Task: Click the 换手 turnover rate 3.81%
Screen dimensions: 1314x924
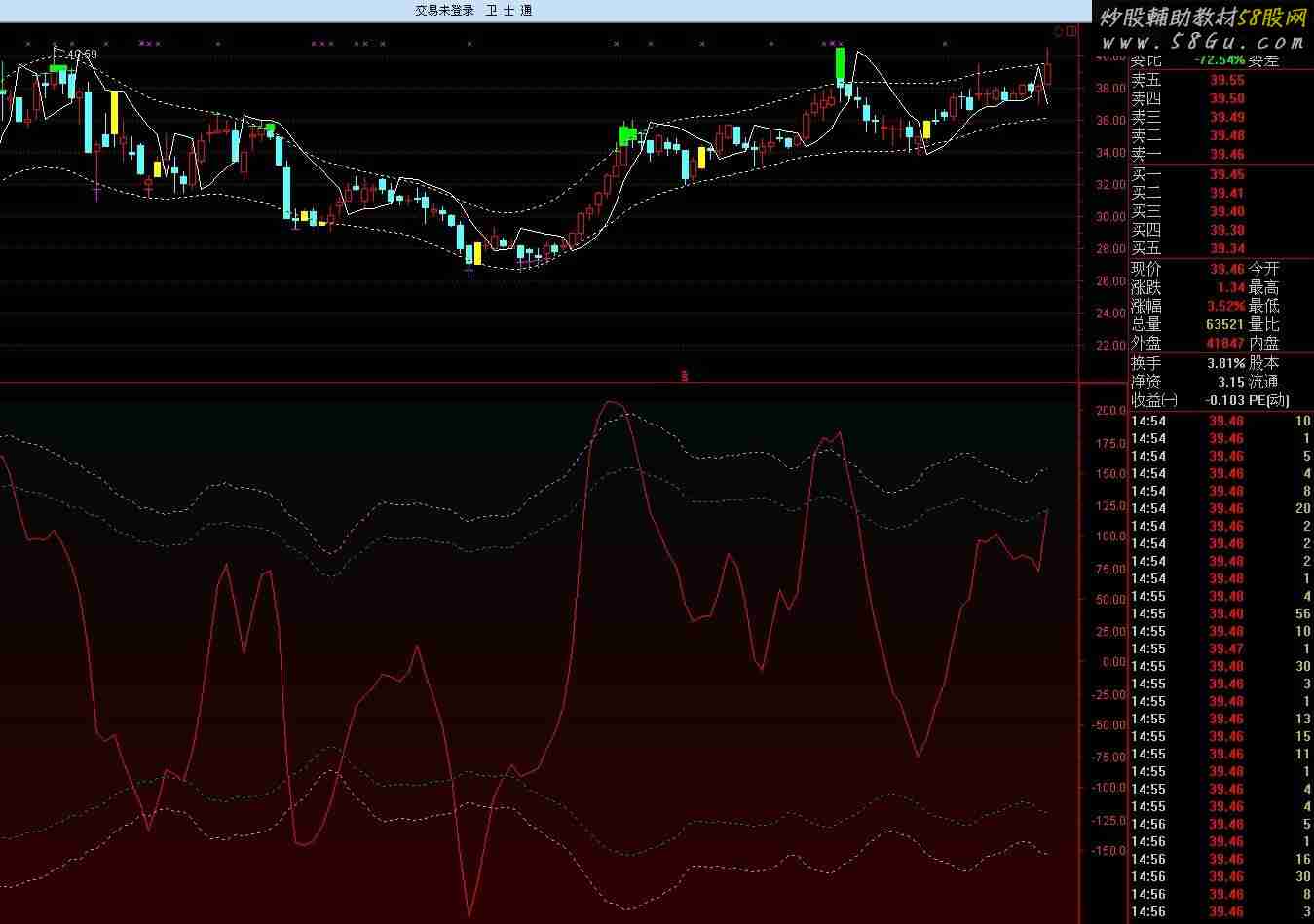Action: pyautogui.click(x=1226, y=363)
